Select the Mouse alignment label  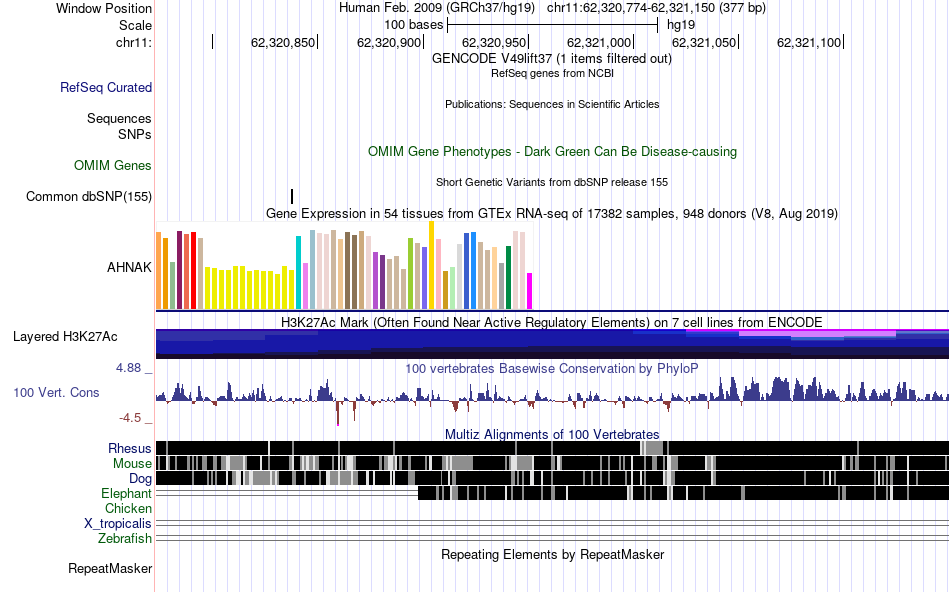[x=132, y=464]
